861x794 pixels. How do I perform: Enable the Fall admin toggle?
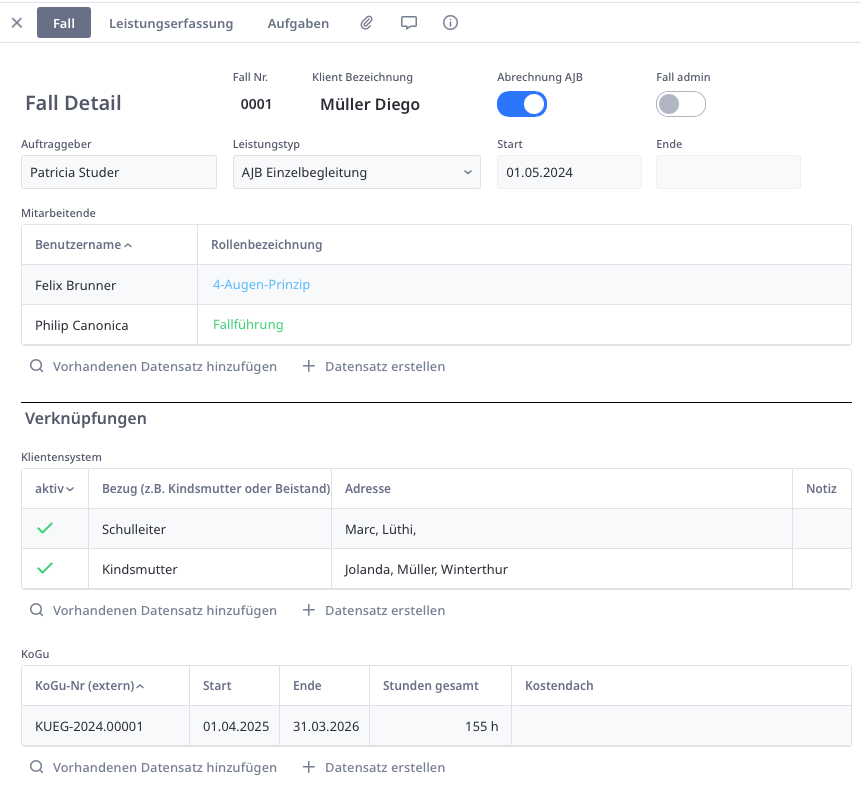point(681,104)
